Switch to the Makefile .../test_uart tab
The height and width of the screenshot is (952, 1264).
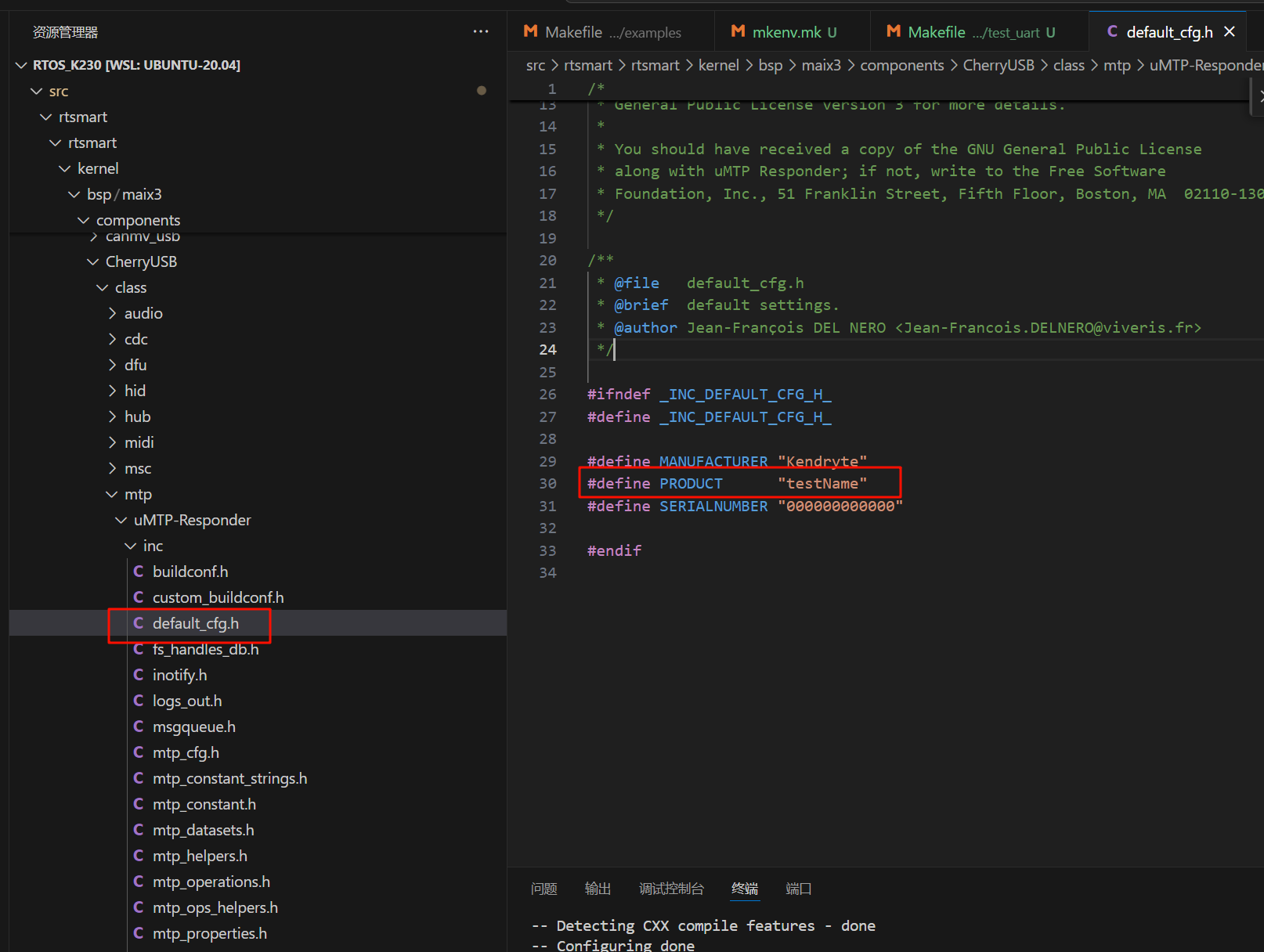[x=980, y=32]
